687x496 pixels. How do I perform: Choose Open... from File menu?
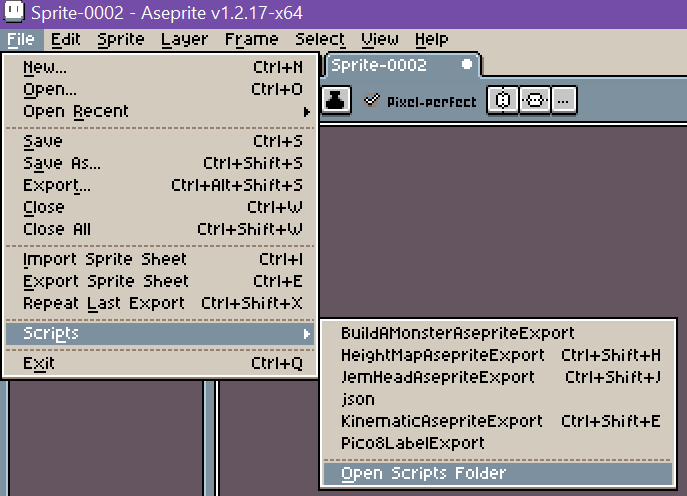pos(160,89)
